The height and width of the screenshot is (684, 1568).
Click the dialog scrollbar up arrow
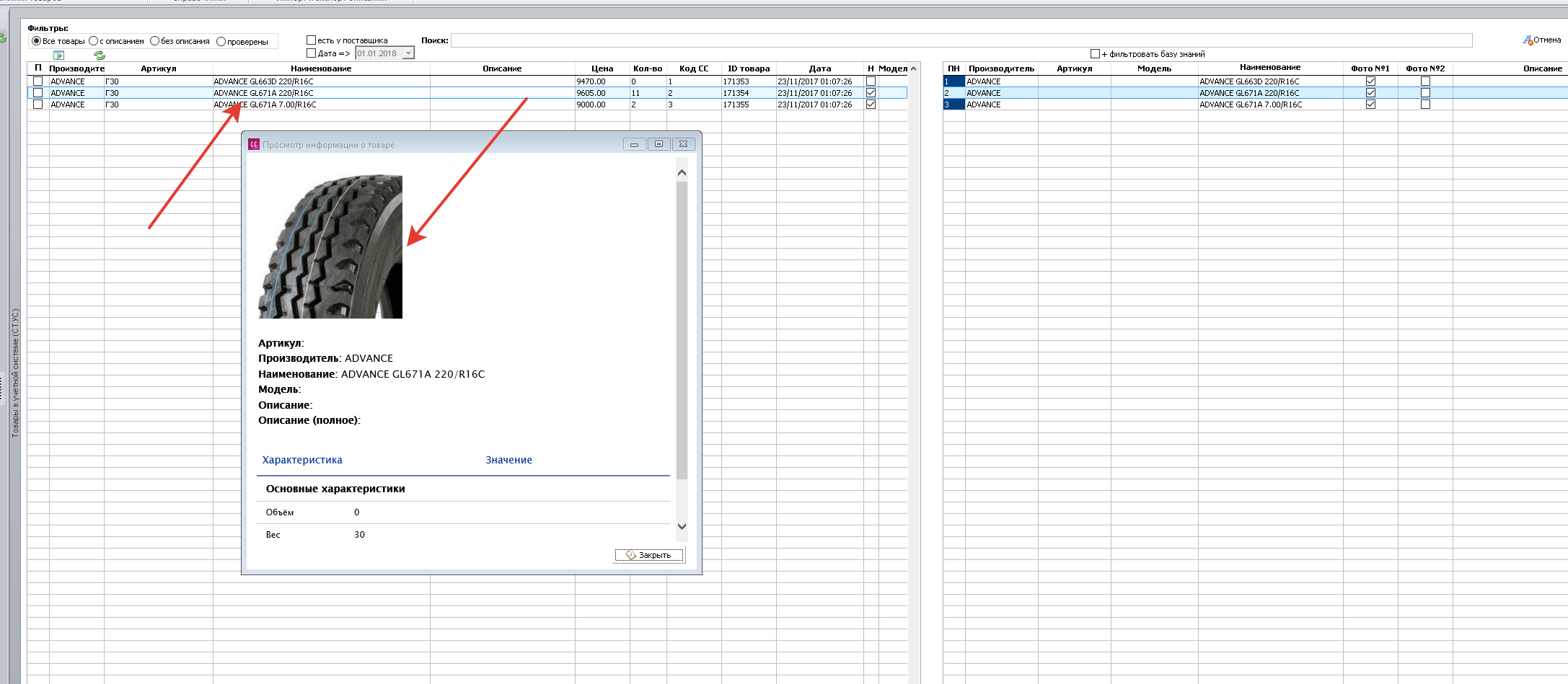pyautogui.click(x=682, y=173)
